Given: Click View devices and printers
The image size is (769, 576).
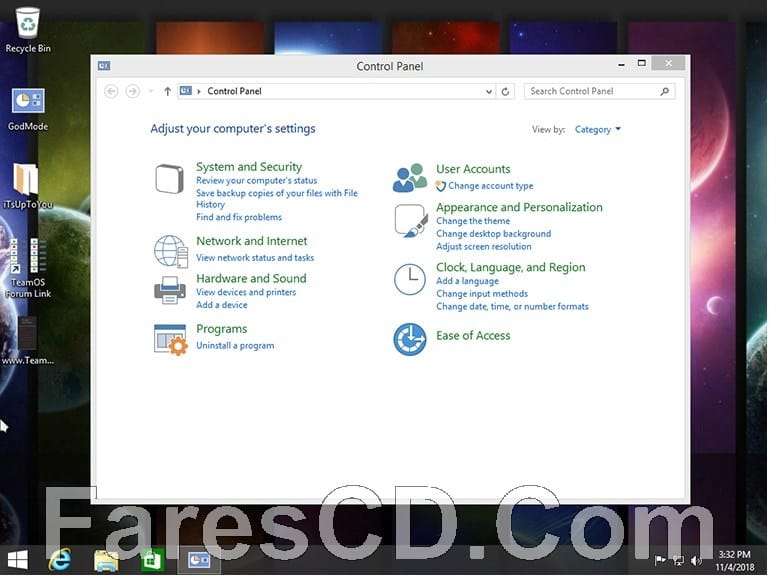Looking at the screenshot, I should tap(246, 292).
